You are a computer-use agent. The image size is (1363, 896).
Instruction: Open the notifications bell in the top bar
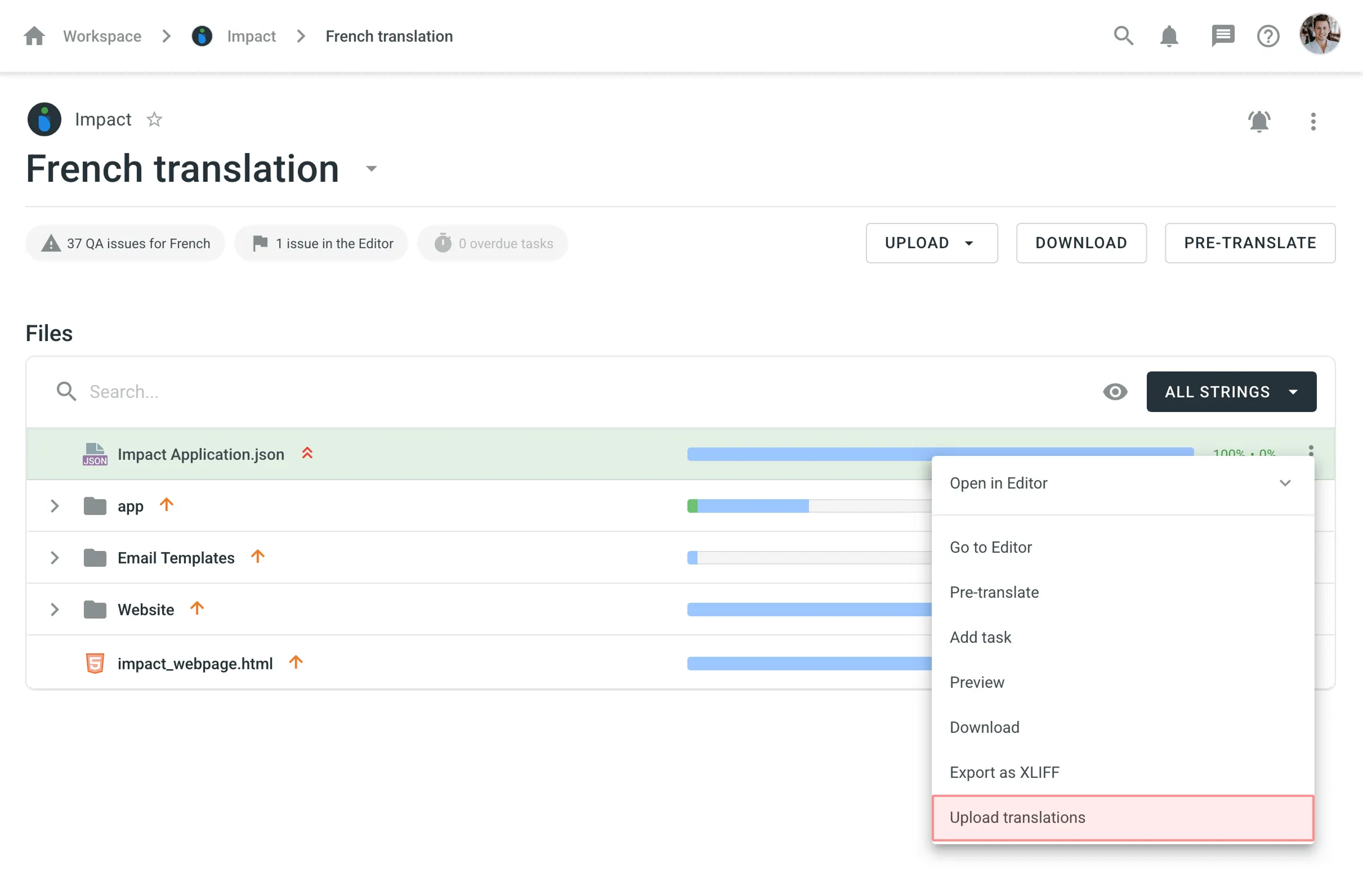(x=1169, y=35)
